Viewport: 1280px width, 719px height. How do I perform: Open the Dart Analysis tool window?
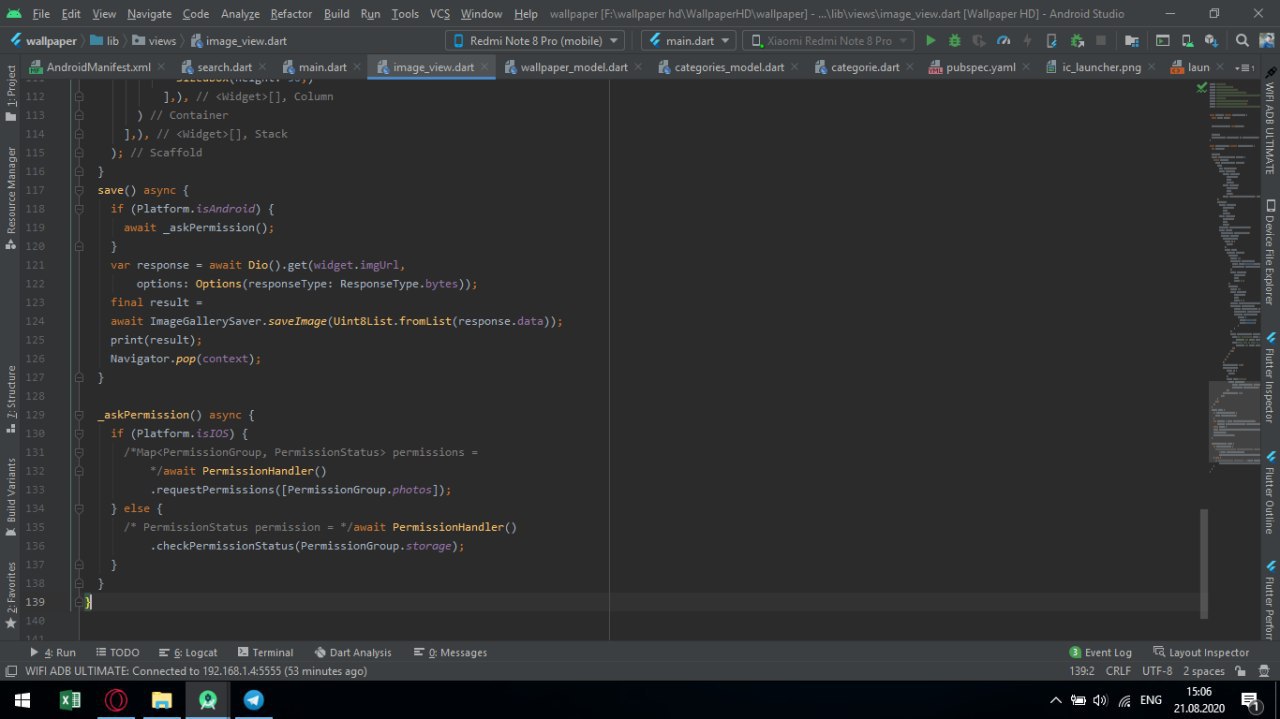click(x=353, y=652)
